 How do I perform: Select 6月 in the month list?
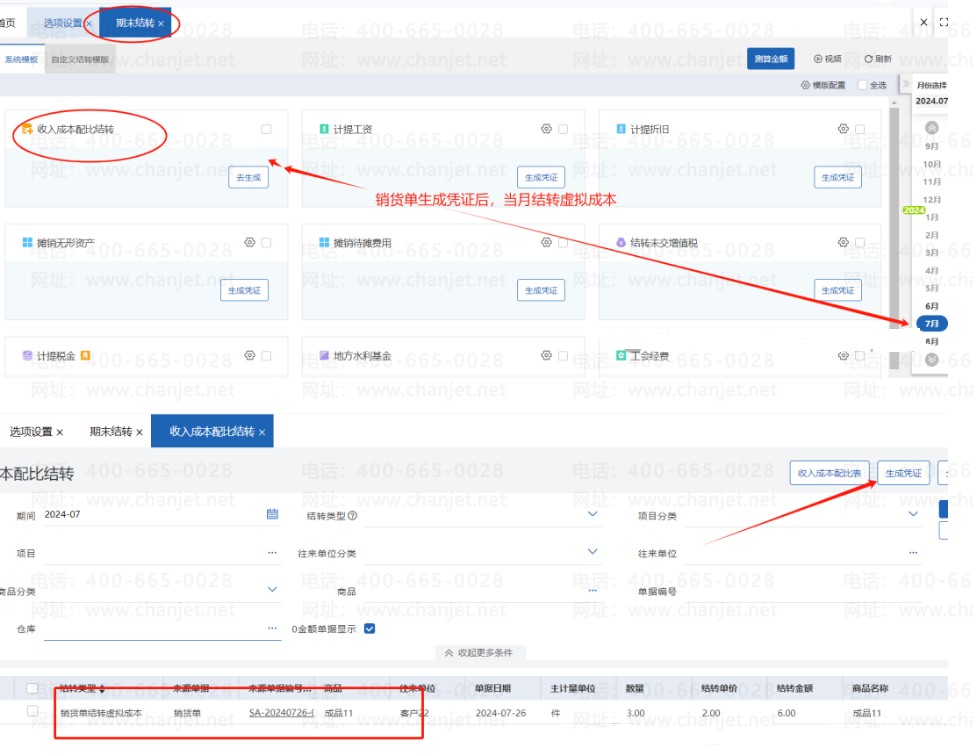pyautogui.click(x=931, y=306)
